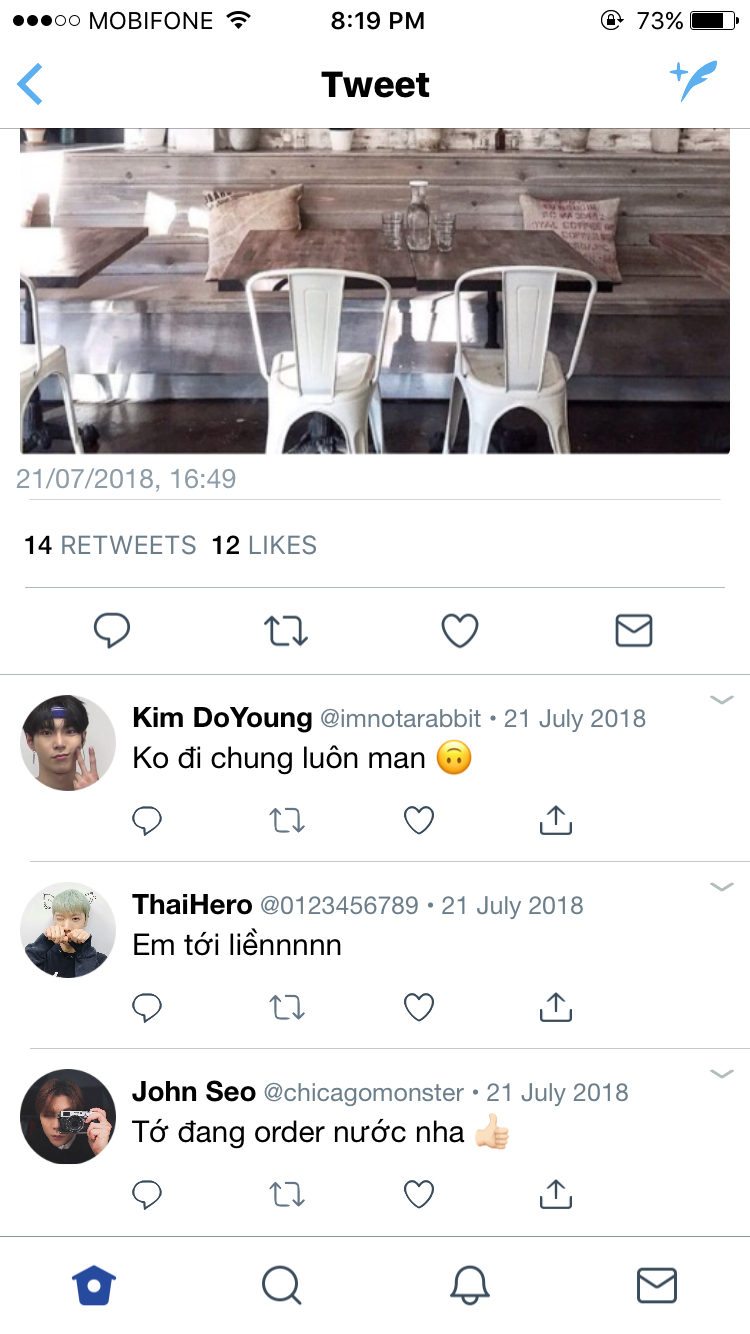Like John Seo's reply
The image size is (750, 1334).
[x=419, y=1194]
